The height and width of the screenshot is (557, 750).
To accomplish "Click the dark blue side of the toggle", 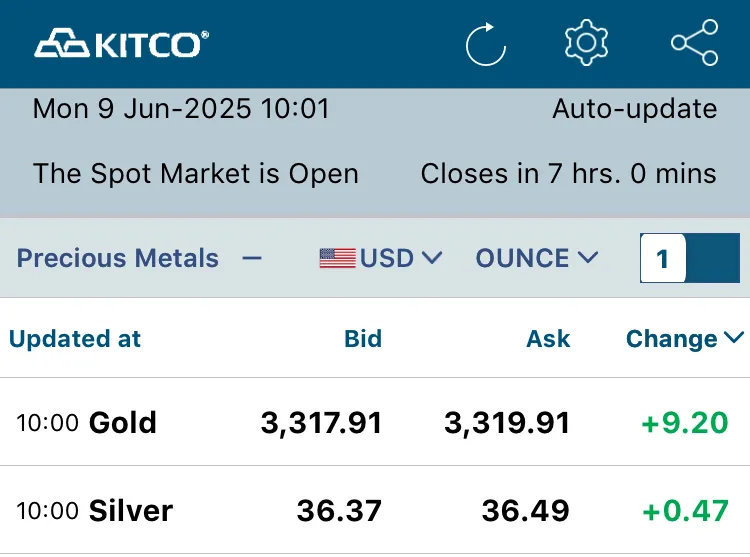I will [x=713, y=258].
